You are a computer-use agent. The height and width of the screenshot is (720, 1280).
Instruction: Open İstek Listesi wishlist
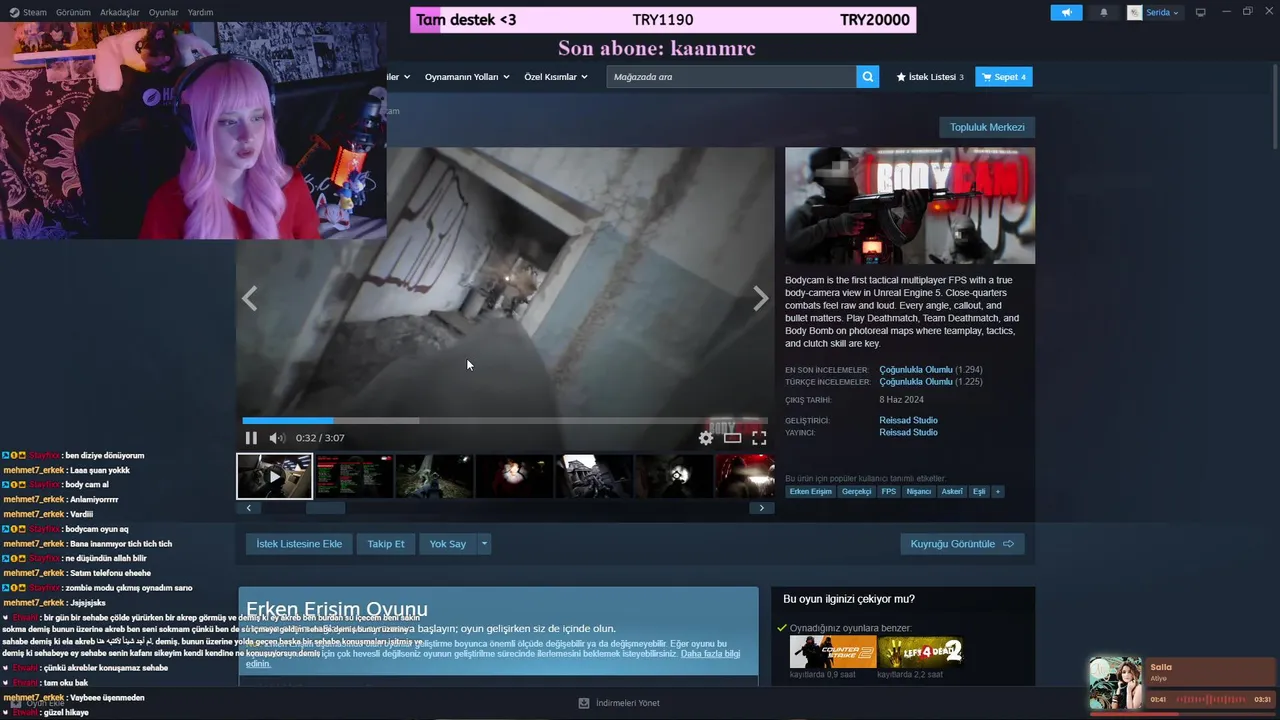coord(930,77)
